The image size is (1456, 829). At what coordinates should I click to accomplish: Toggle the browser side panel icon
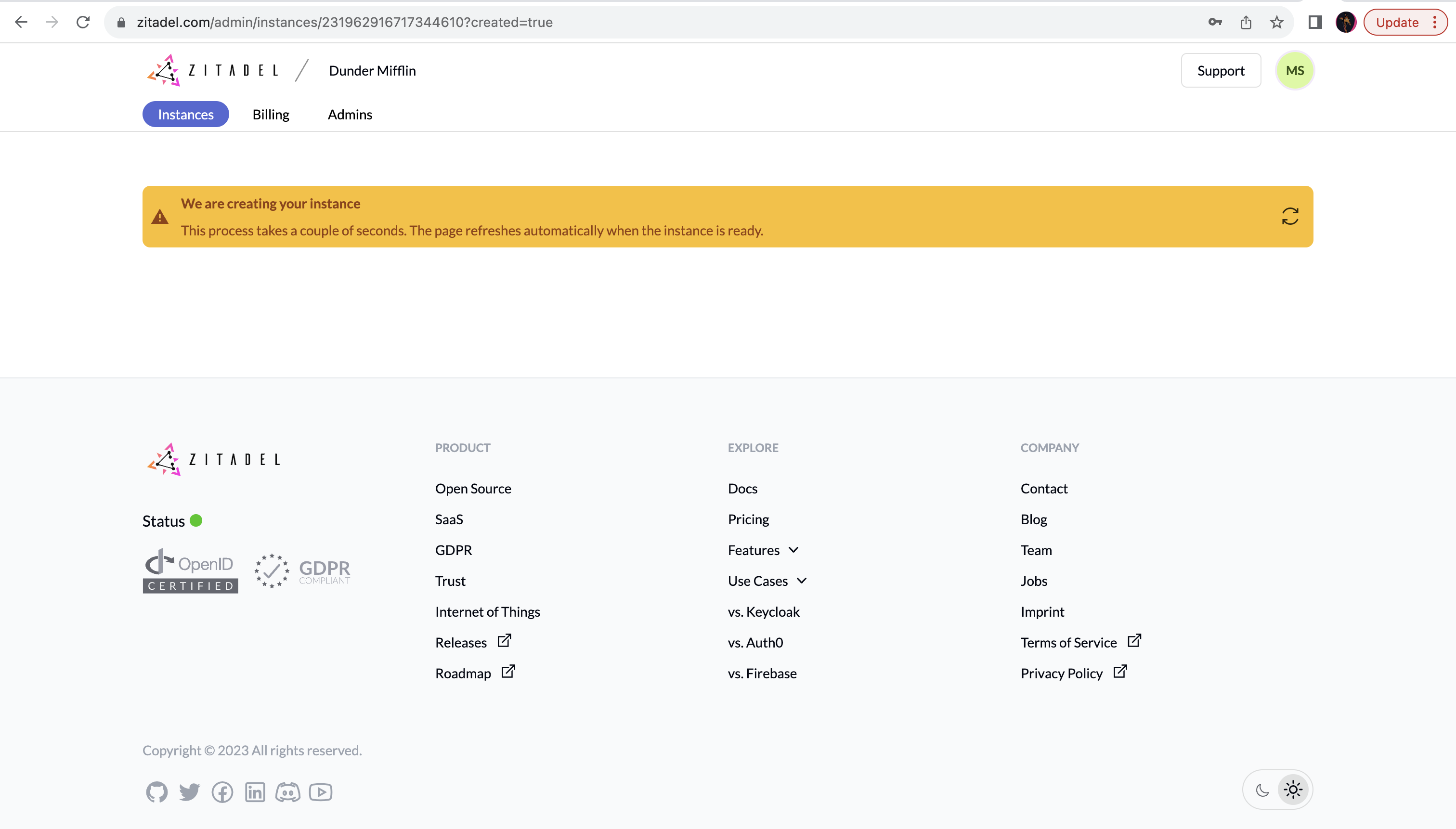click(1315, 22)
